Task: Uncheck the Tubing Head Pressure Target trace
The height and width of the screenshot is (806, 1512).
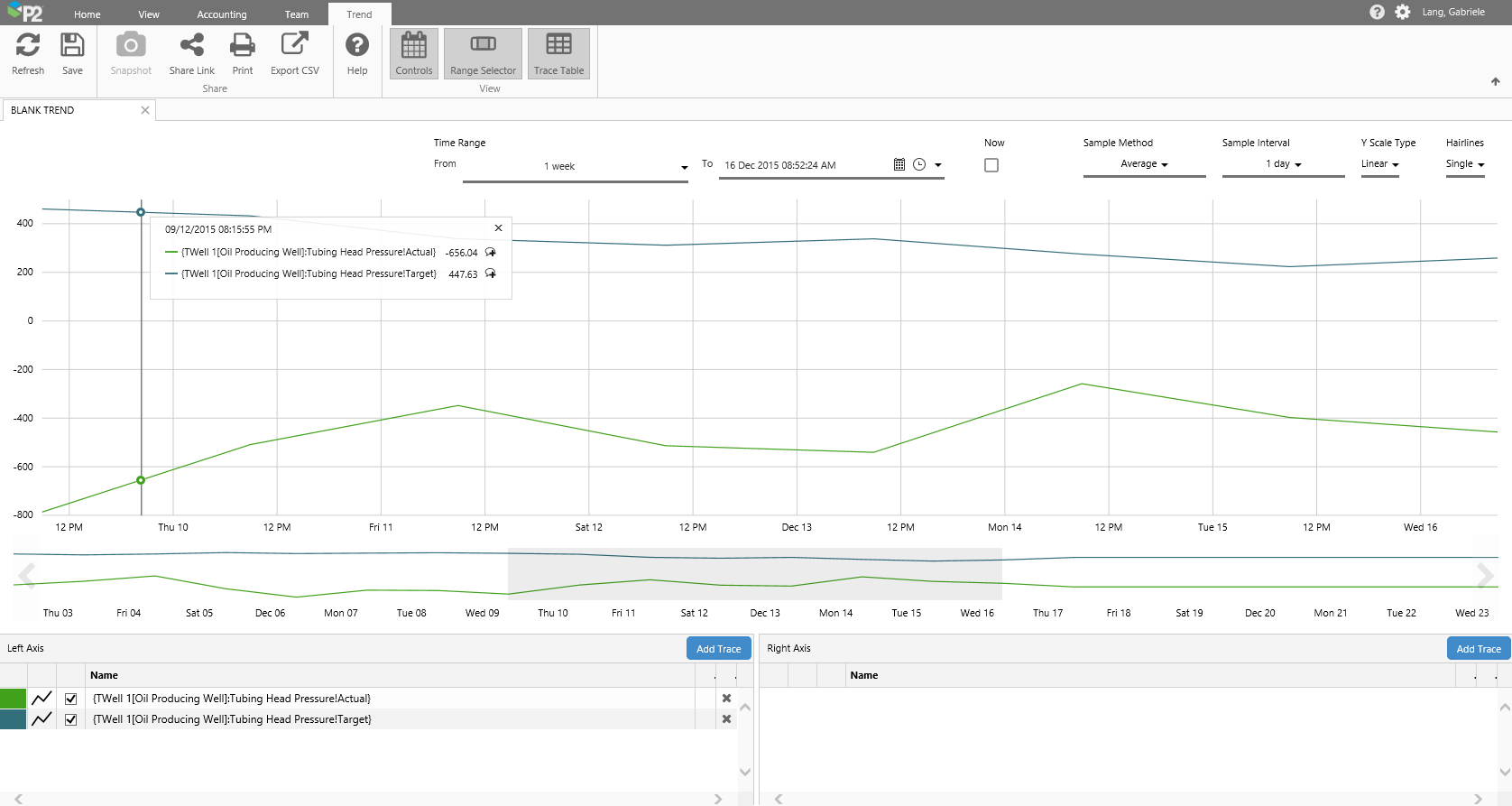Action: click(70, 719)
